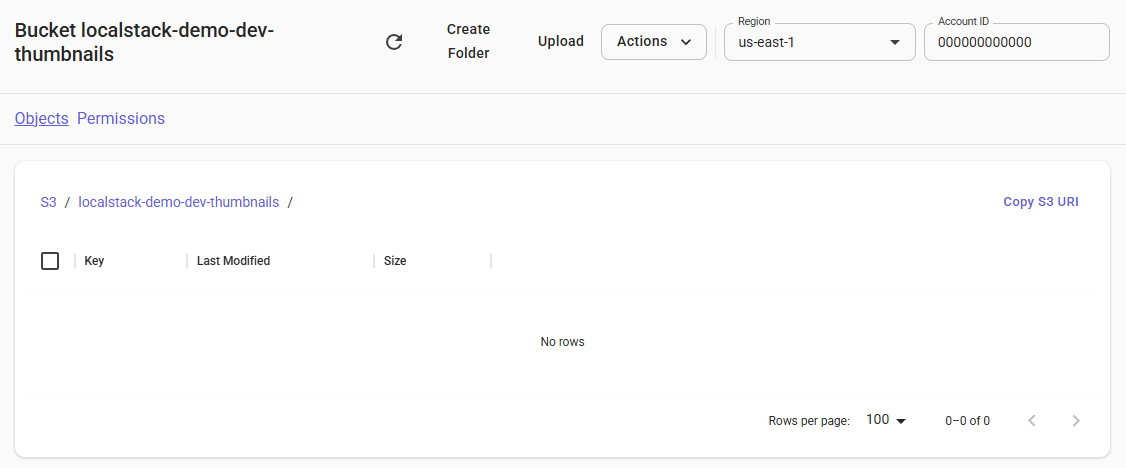Open the Actions dropdown menu
Image resolution: width=1126 pixels, height=468 pixels.
(x=653, y=42)
